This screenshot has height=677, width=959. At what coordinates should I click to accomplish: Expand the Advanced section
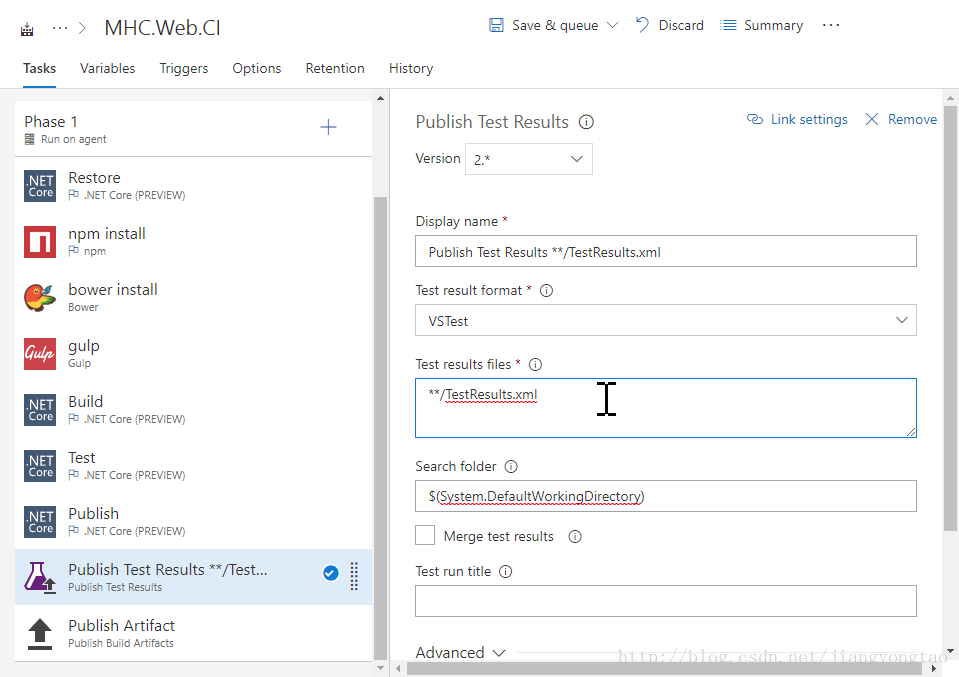[x=461, y=653]
